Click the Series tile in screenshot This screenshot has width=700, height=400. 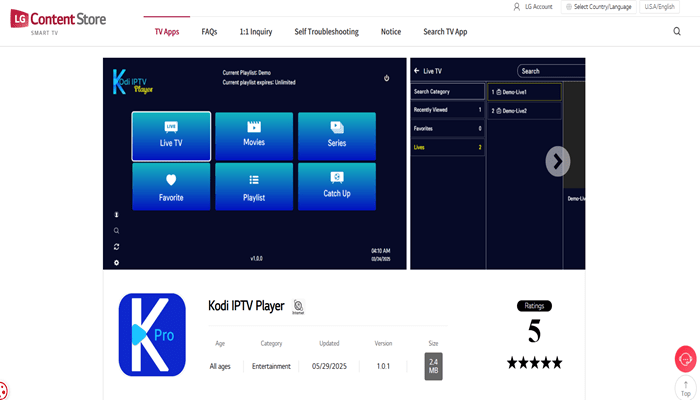coord(337,136)
